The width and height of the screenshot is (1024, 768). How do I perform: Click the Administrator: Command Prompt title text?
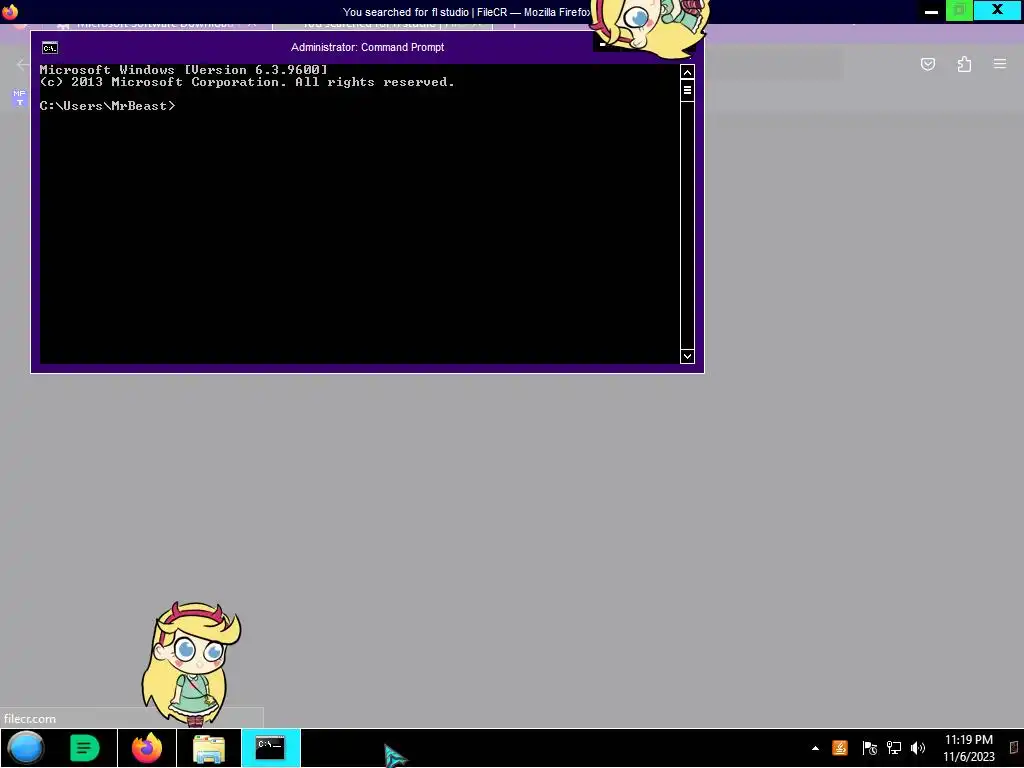[368, 47]
